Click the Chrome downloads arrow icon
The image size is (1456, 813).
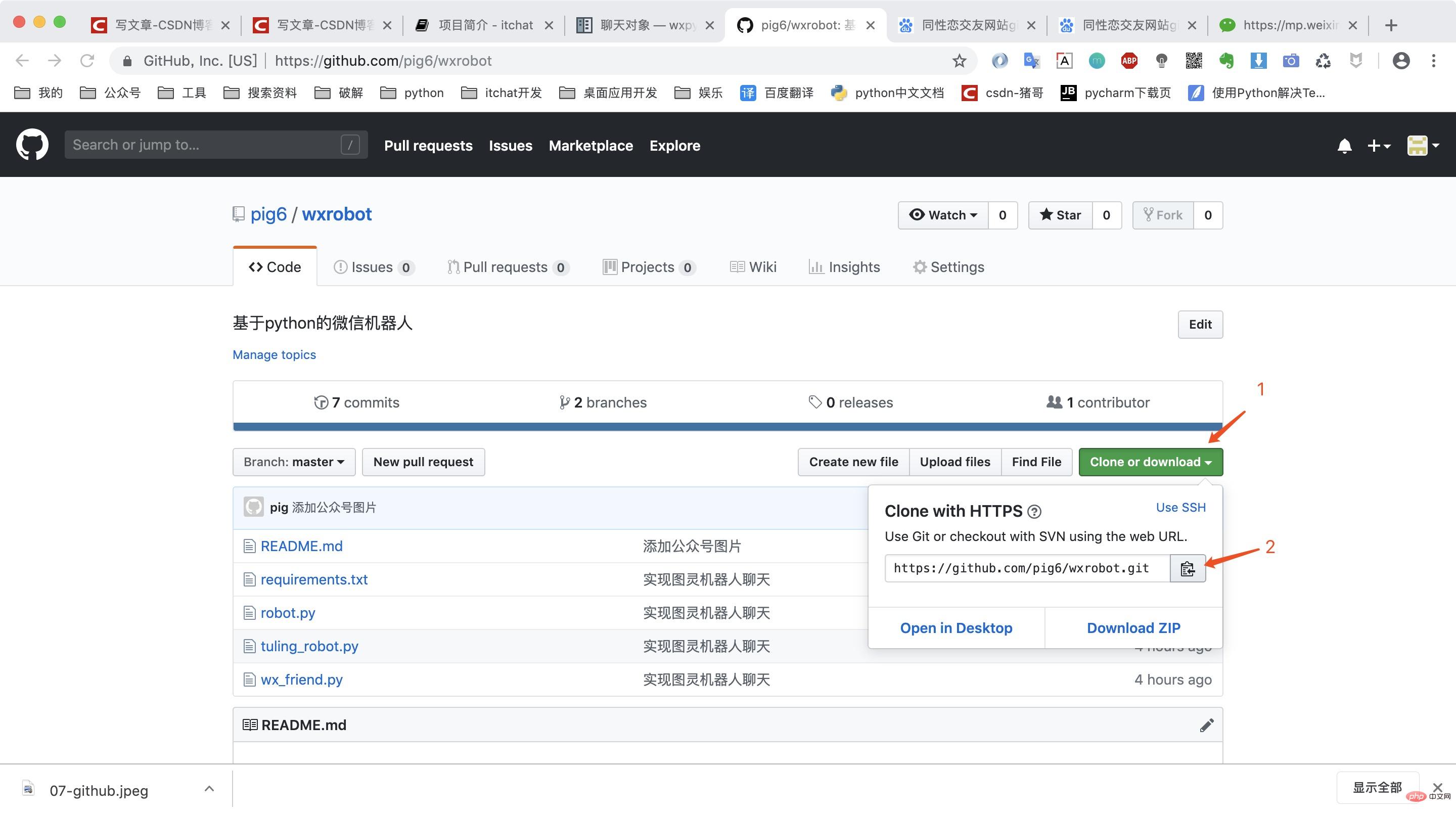pos(1258,61)
